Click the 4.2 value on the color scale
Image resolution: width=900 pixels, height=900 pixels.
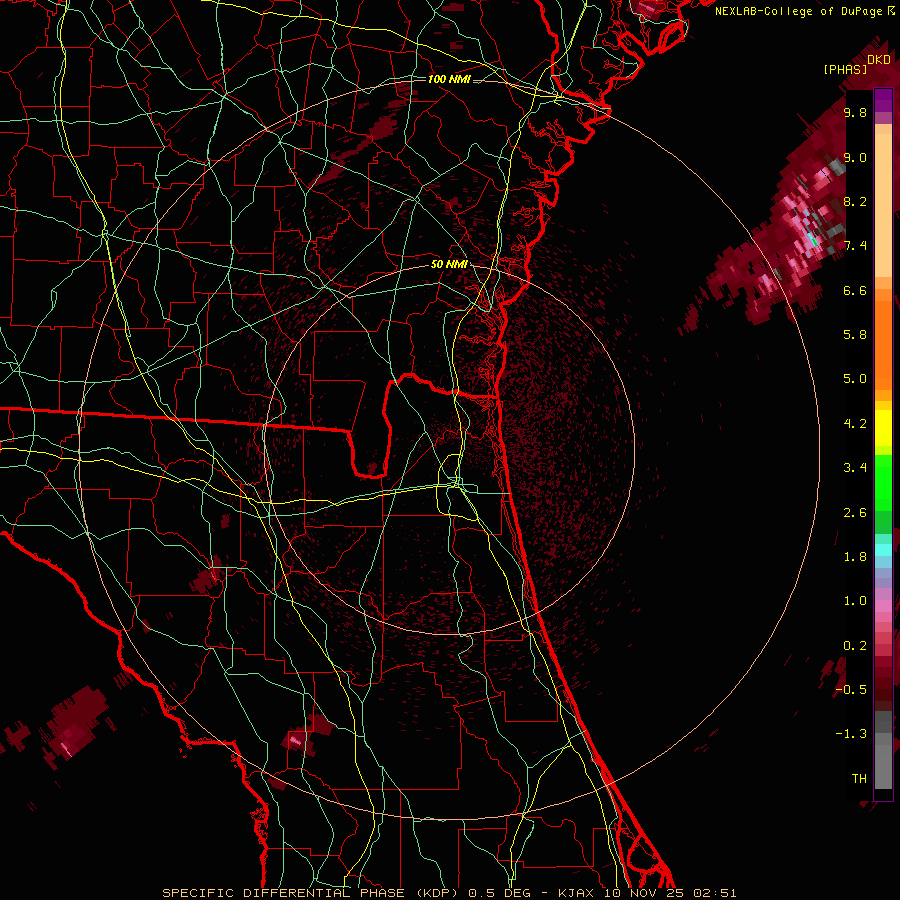click(855, 424)
